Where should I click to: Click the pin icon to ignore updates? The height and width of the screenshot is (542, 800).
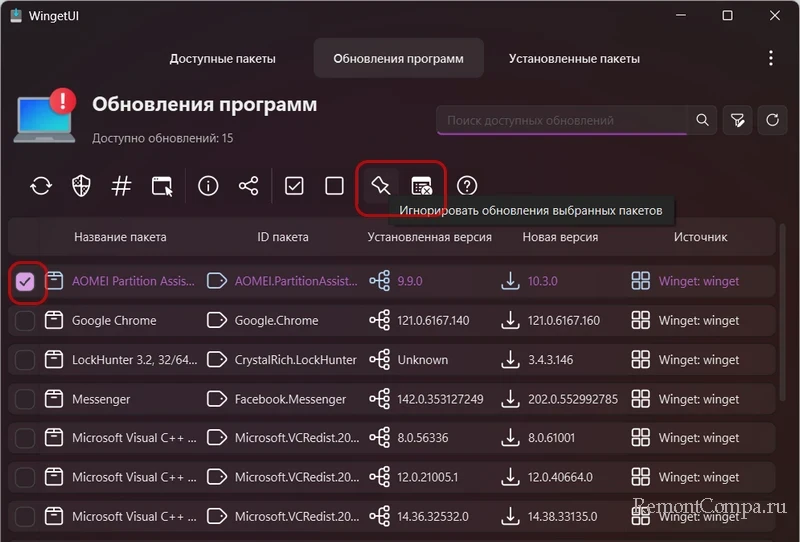379,186
